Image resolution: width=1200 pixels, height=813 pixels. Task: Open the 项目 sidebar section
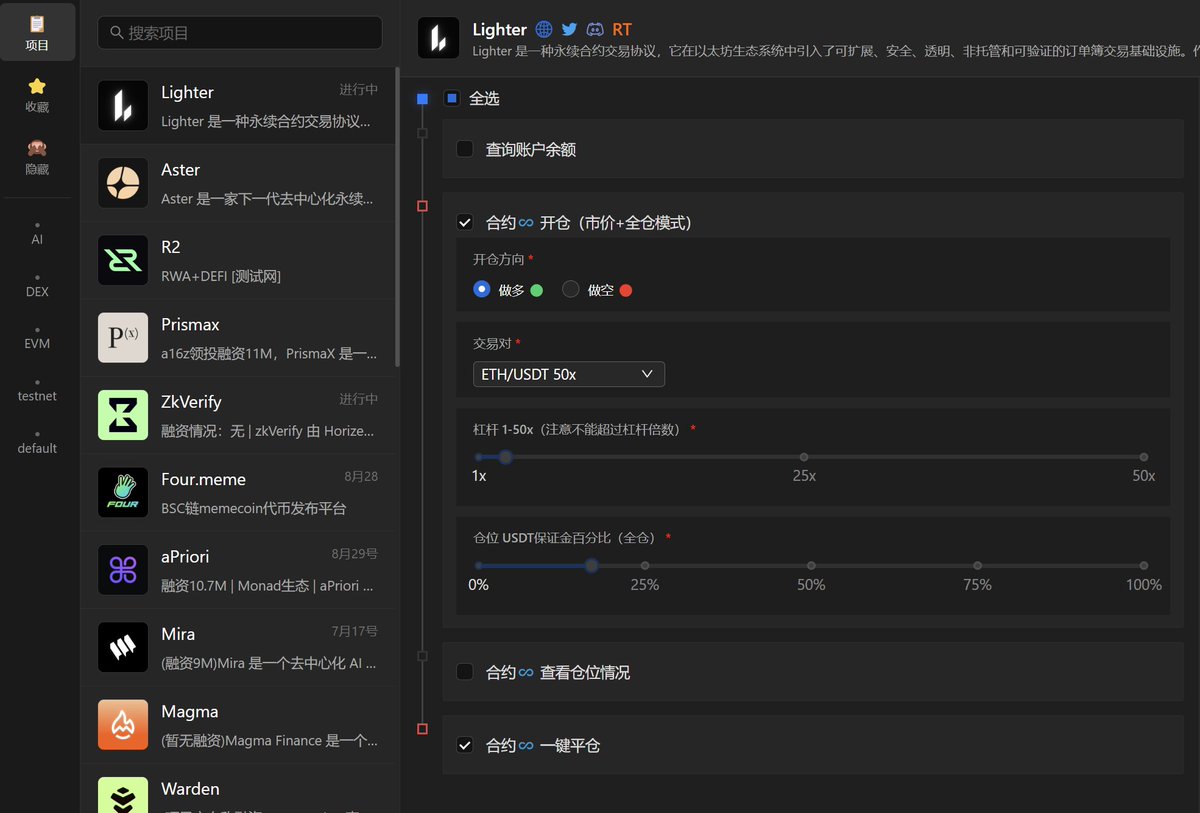coord(37,32)
